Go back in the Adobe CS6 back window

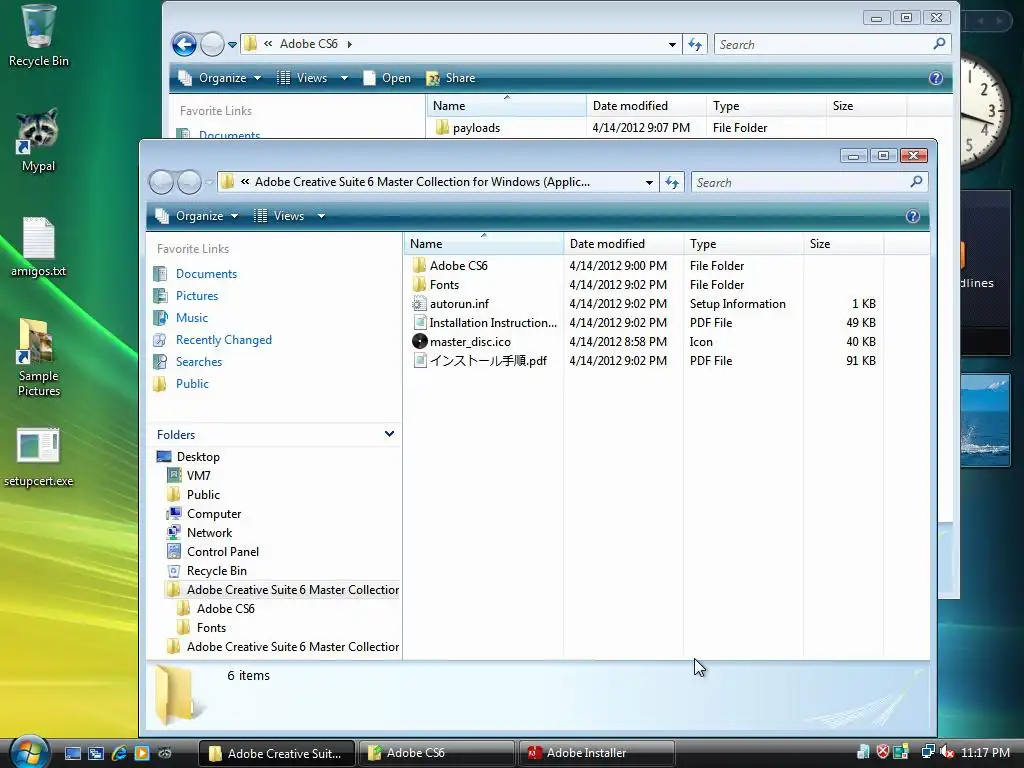[184, 44]
